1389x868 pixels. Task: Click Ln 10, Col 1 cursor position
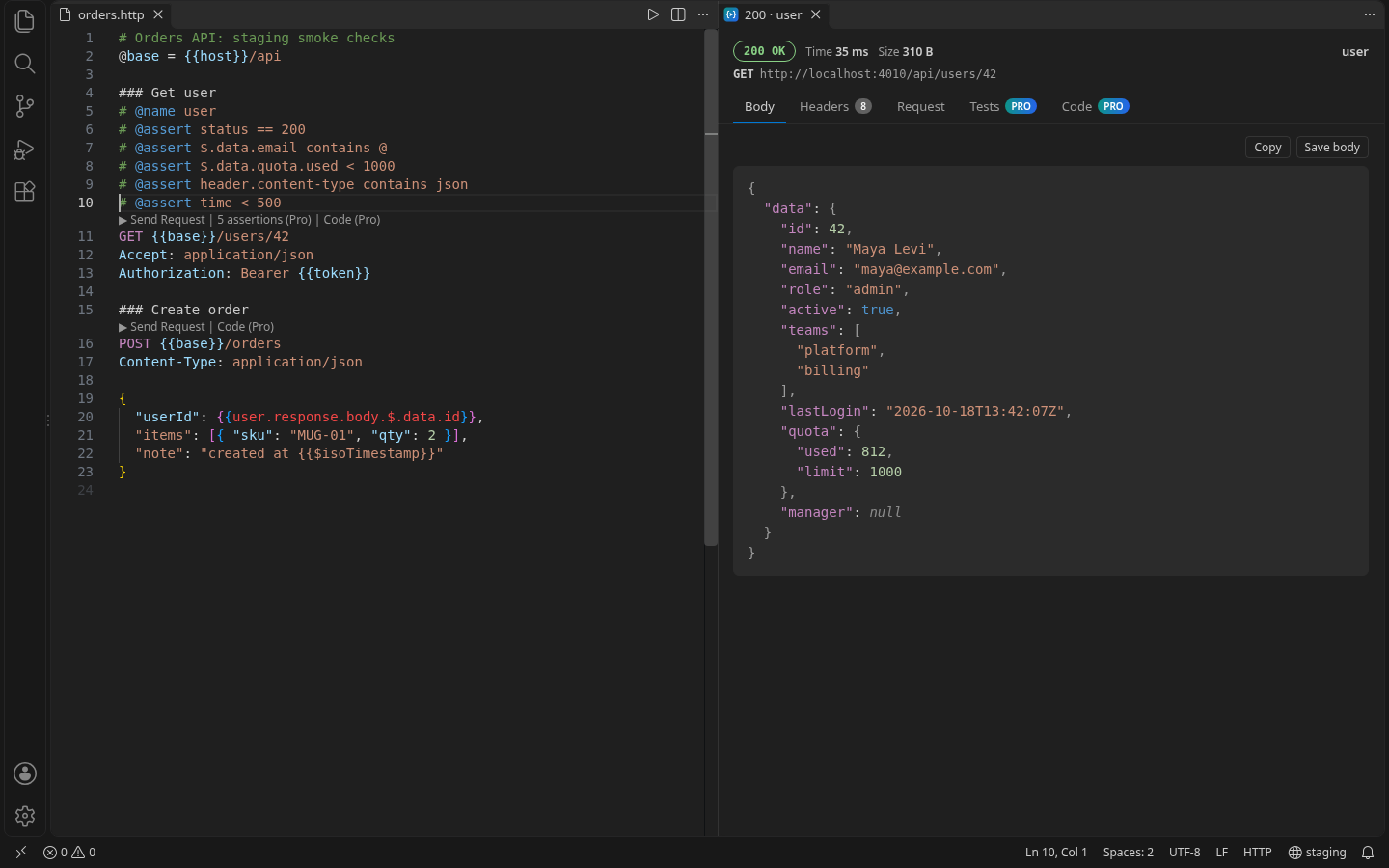coord(1056,853)
